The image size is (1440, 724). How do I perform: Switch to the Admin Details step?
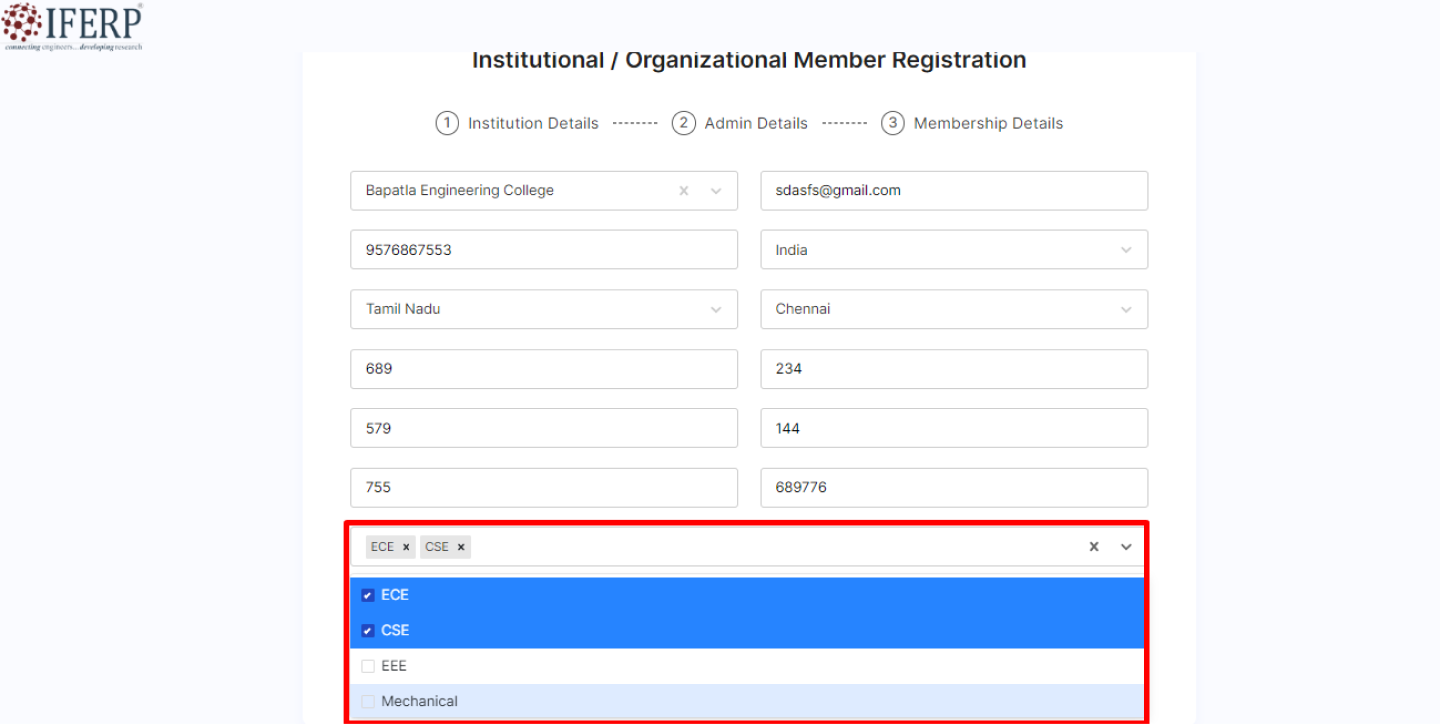pos(756,122)
